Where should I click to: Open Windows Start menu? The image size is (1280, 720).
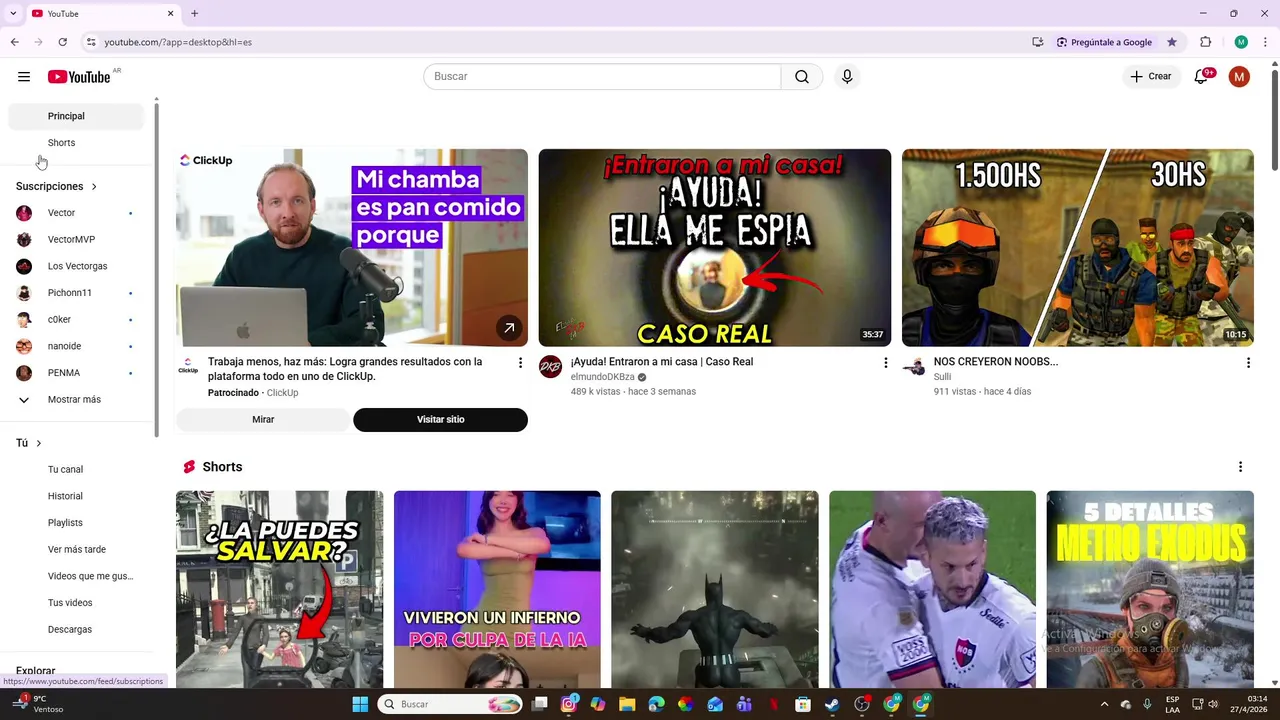[x=360, y=704]
